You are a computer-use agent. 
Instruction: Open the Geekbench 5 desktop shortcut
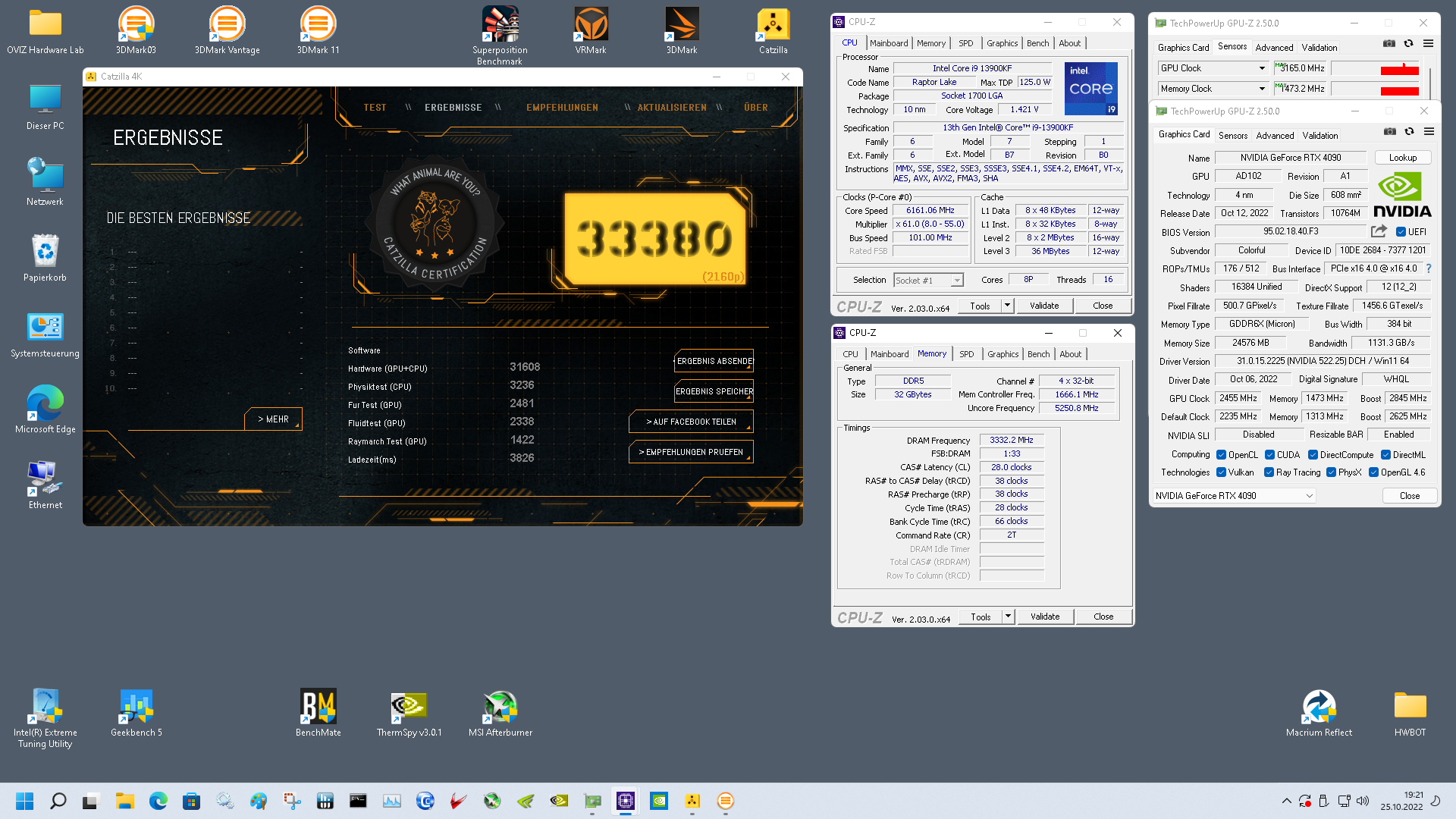pyautogui.click(x=136, y=713)
